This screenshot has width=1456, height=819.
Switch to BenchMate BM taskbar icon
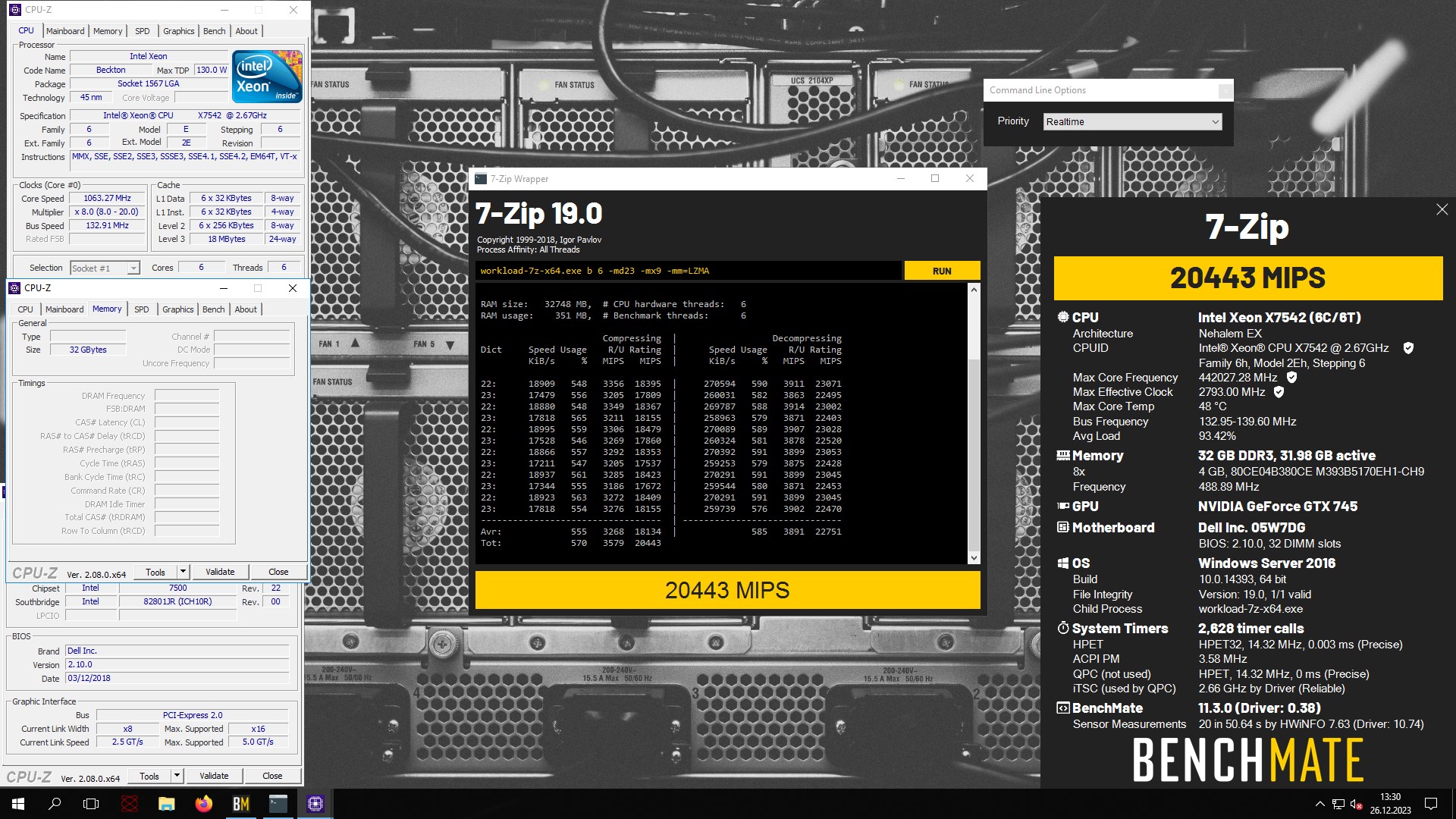pyautogui.click(x=241, y=804)
